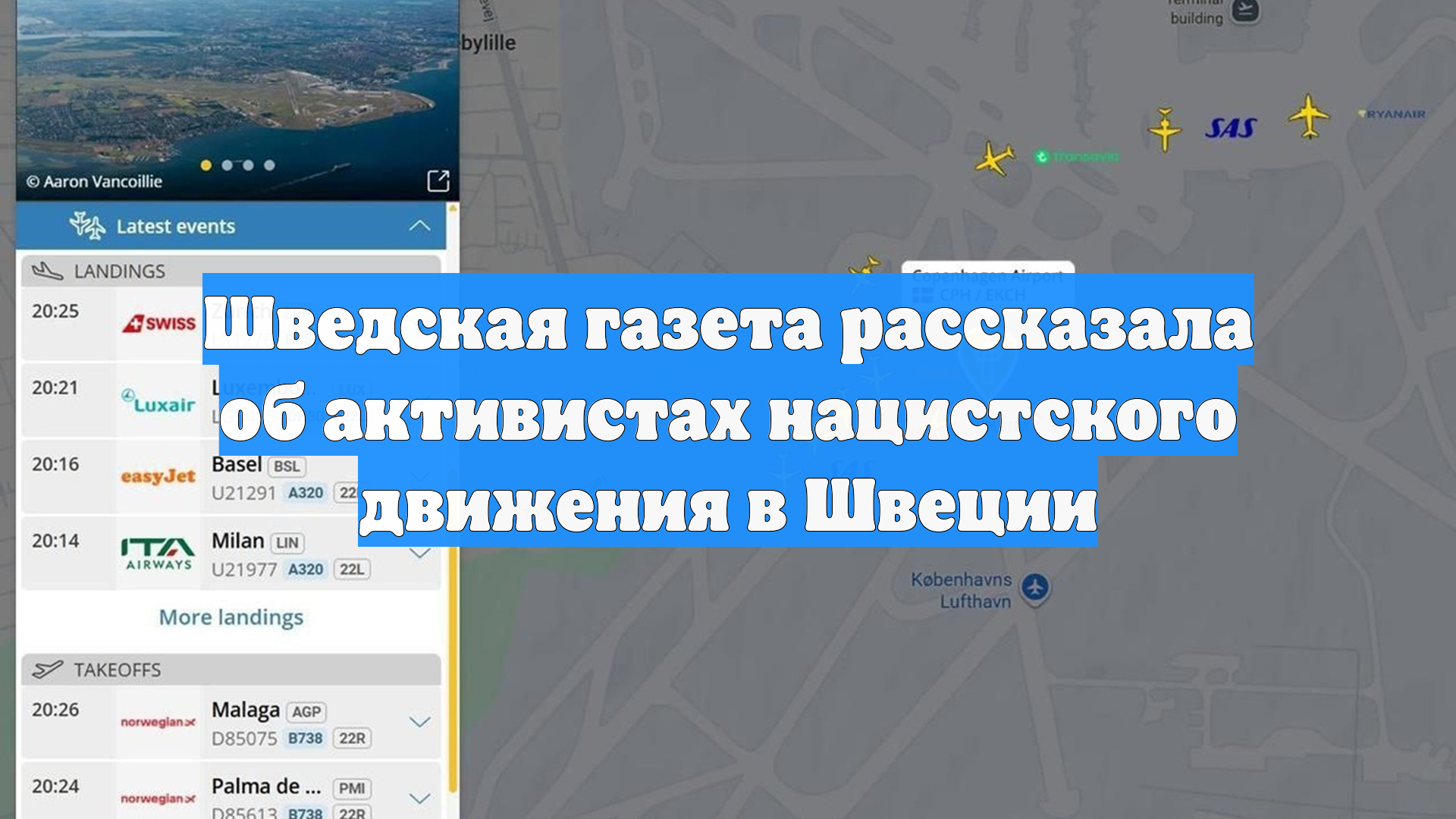Select the Transavia aircraft on map
The image size is (1456, 819).
click(994, 158)
